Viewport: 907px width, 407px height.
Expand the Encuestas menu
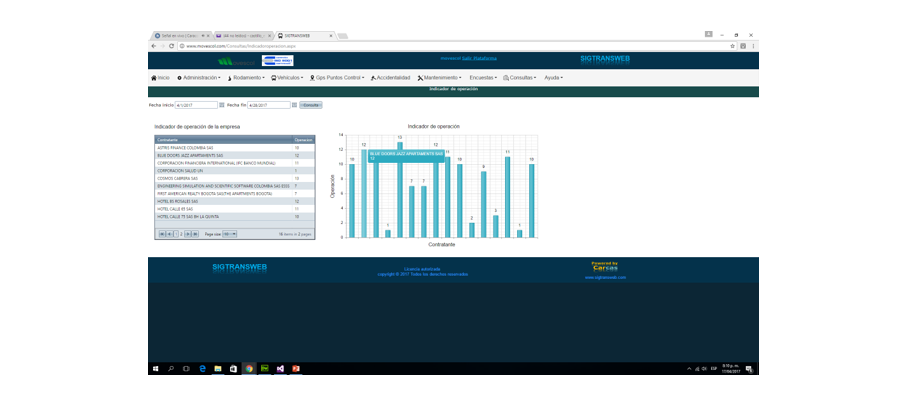(483, 77)
